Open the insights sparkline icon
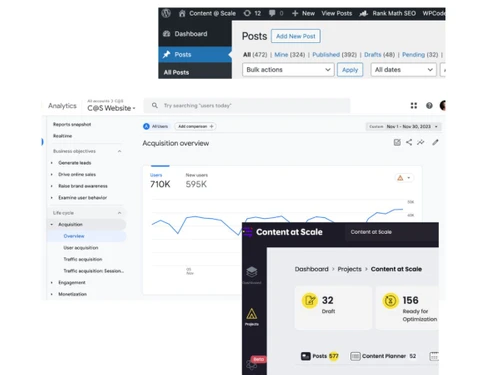Screen dimensions: 500x375 click(x=421, y=142)
